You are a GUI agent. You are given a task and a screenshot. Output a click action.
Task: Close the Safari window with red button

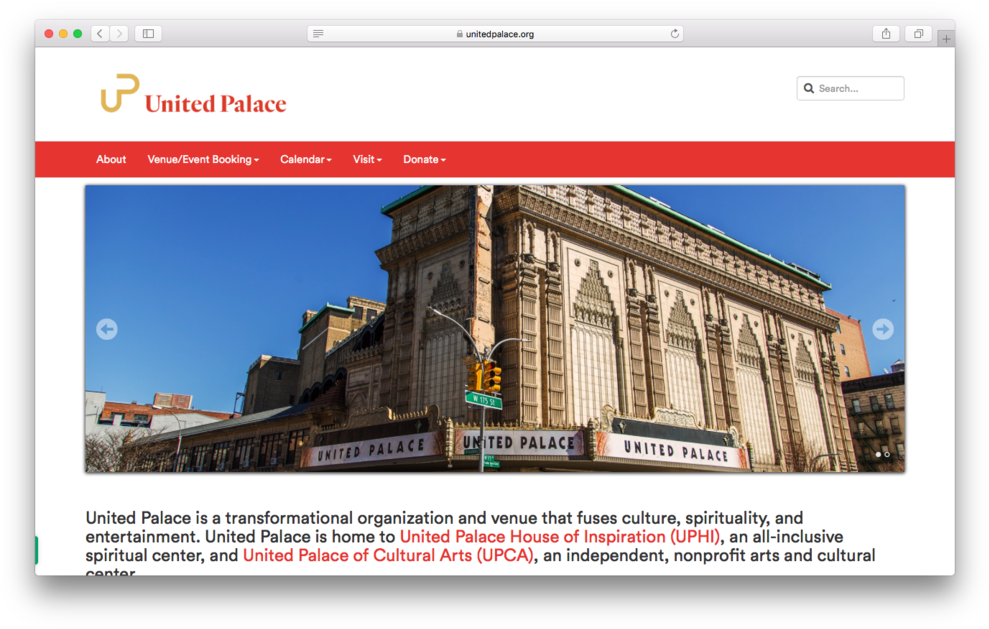[49, 33]
